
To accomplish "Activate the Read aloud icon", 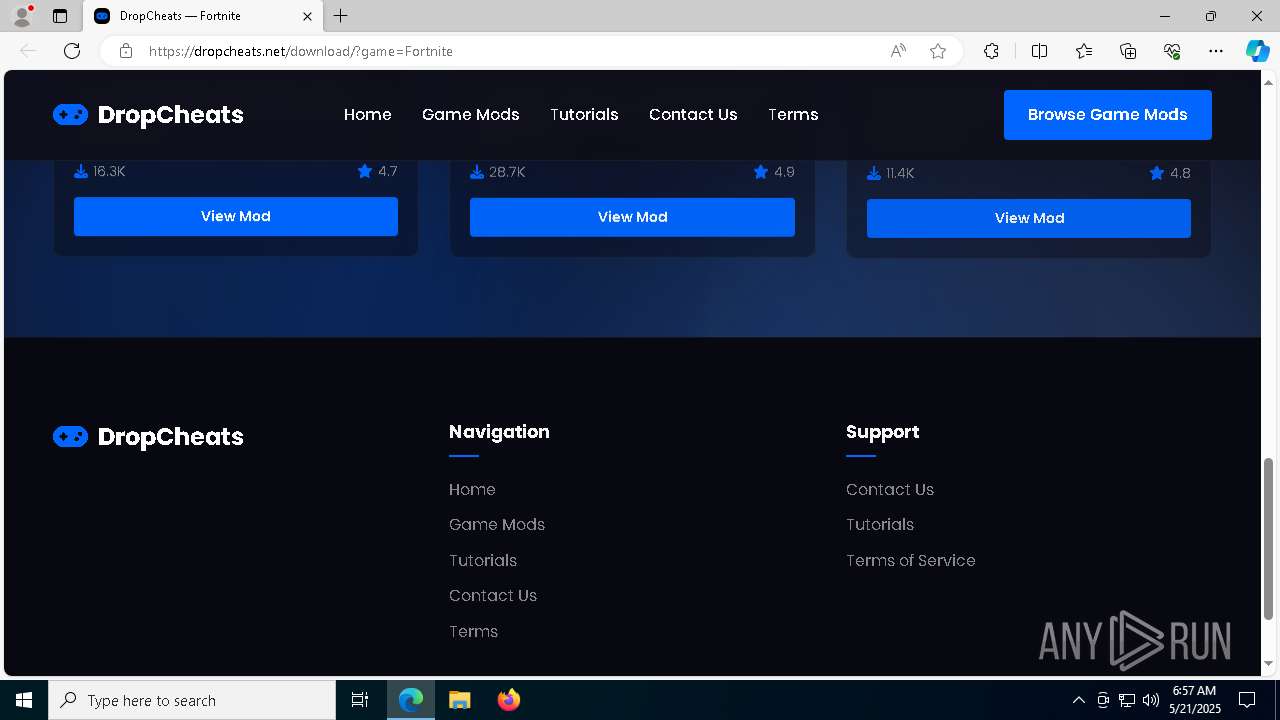I will click(898, 51).
